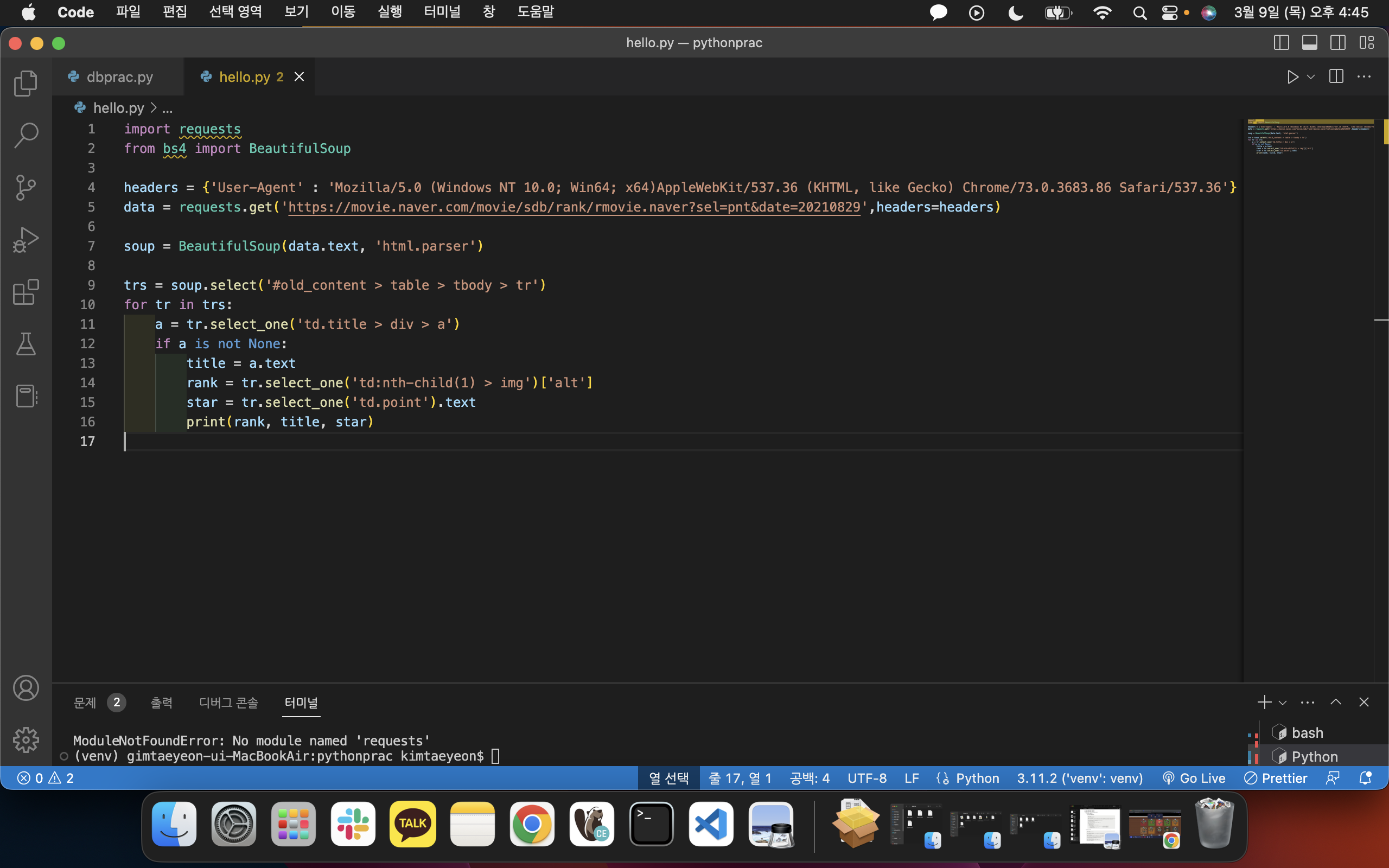Image resolution: width=1389 pixels, height=868 pixels.
Task: Open the 터미널 menu in menu bar
Action: (442, 12)
